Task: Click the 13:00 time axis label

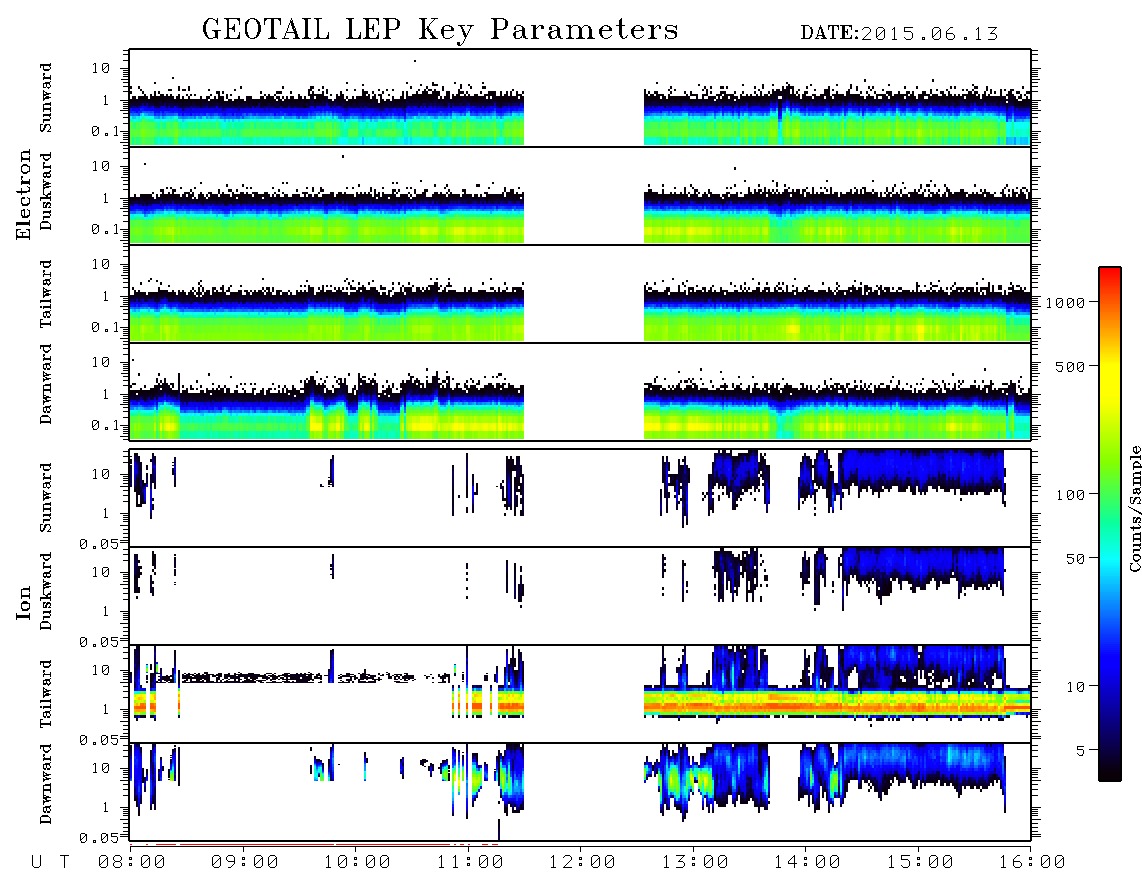Action: coord(695,863)
